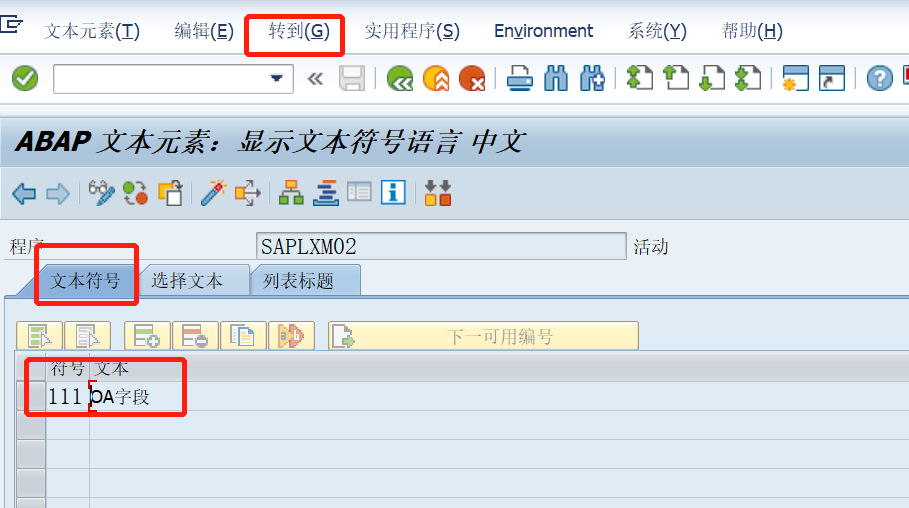Go to Next Page icon

click(x=711, y=78)
